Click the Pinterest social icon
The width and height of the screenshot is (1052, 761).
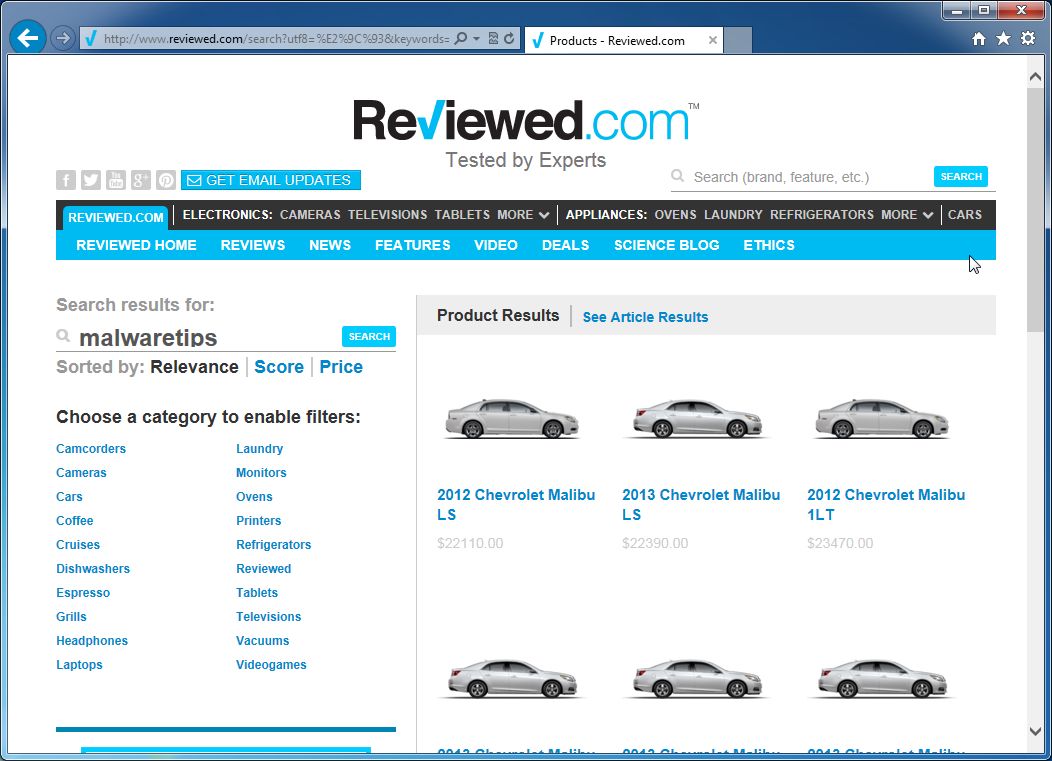[x=166, y=180]
